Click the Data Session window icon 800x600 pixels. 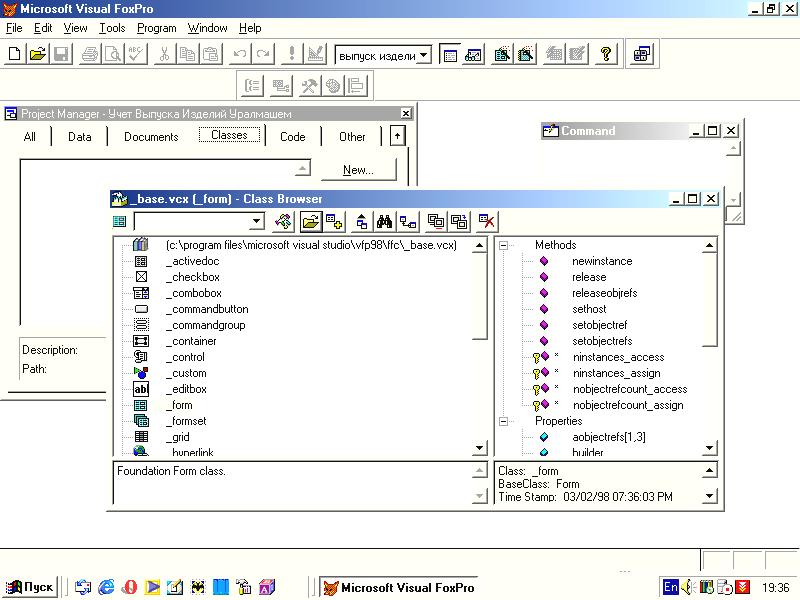pos(473,54)
